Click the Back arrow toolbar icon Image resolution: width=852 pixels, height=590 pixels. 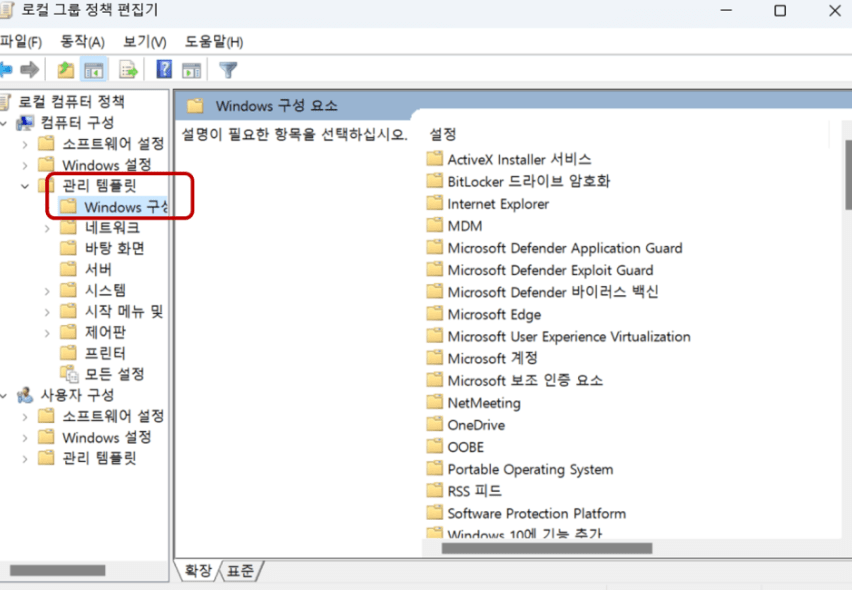click(x=5, y=70)
